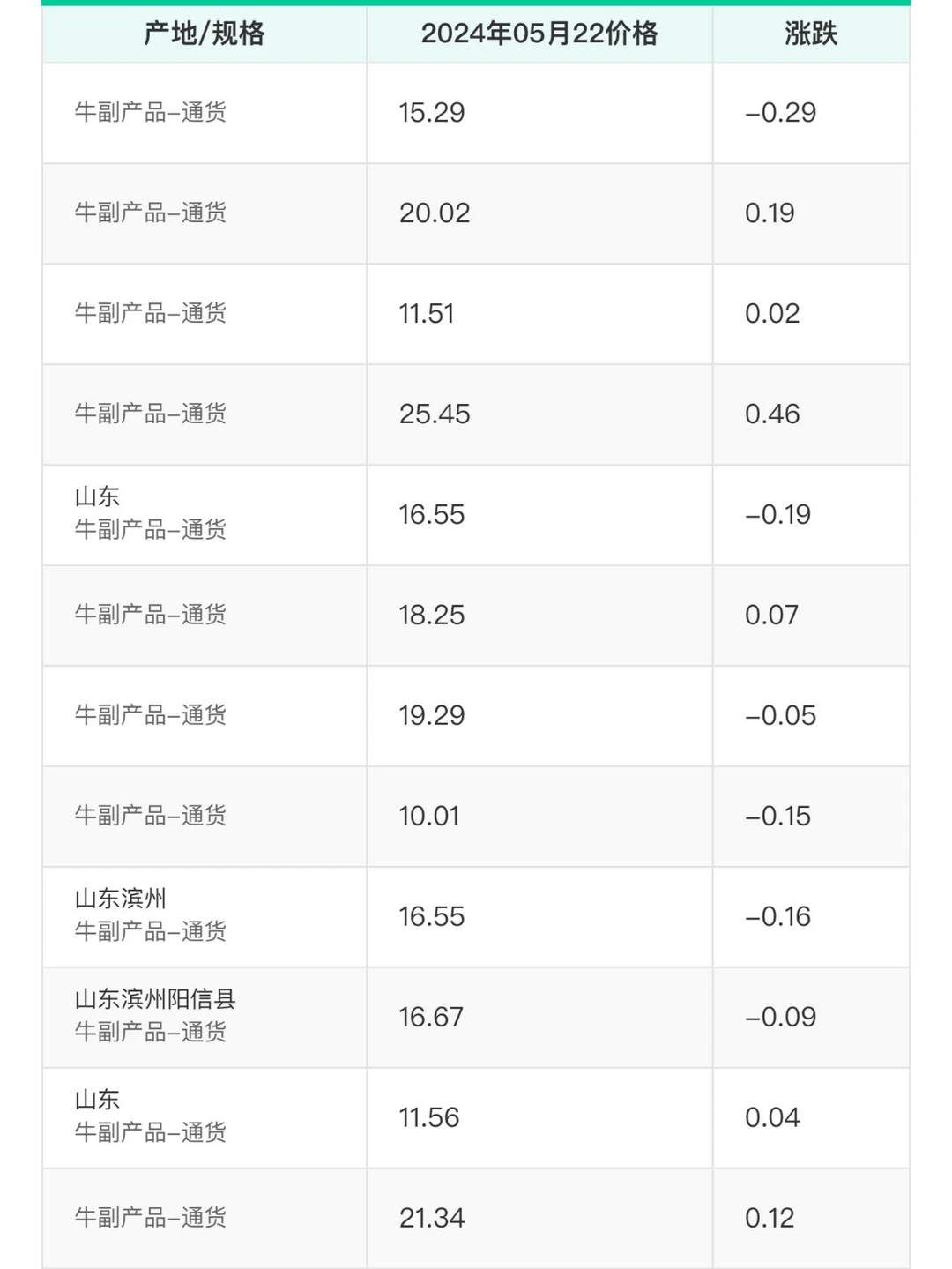Viewport: 952px width, 1269px height.
Task: Select the 山东滨州 origin cell
Action: click(121, 899)
